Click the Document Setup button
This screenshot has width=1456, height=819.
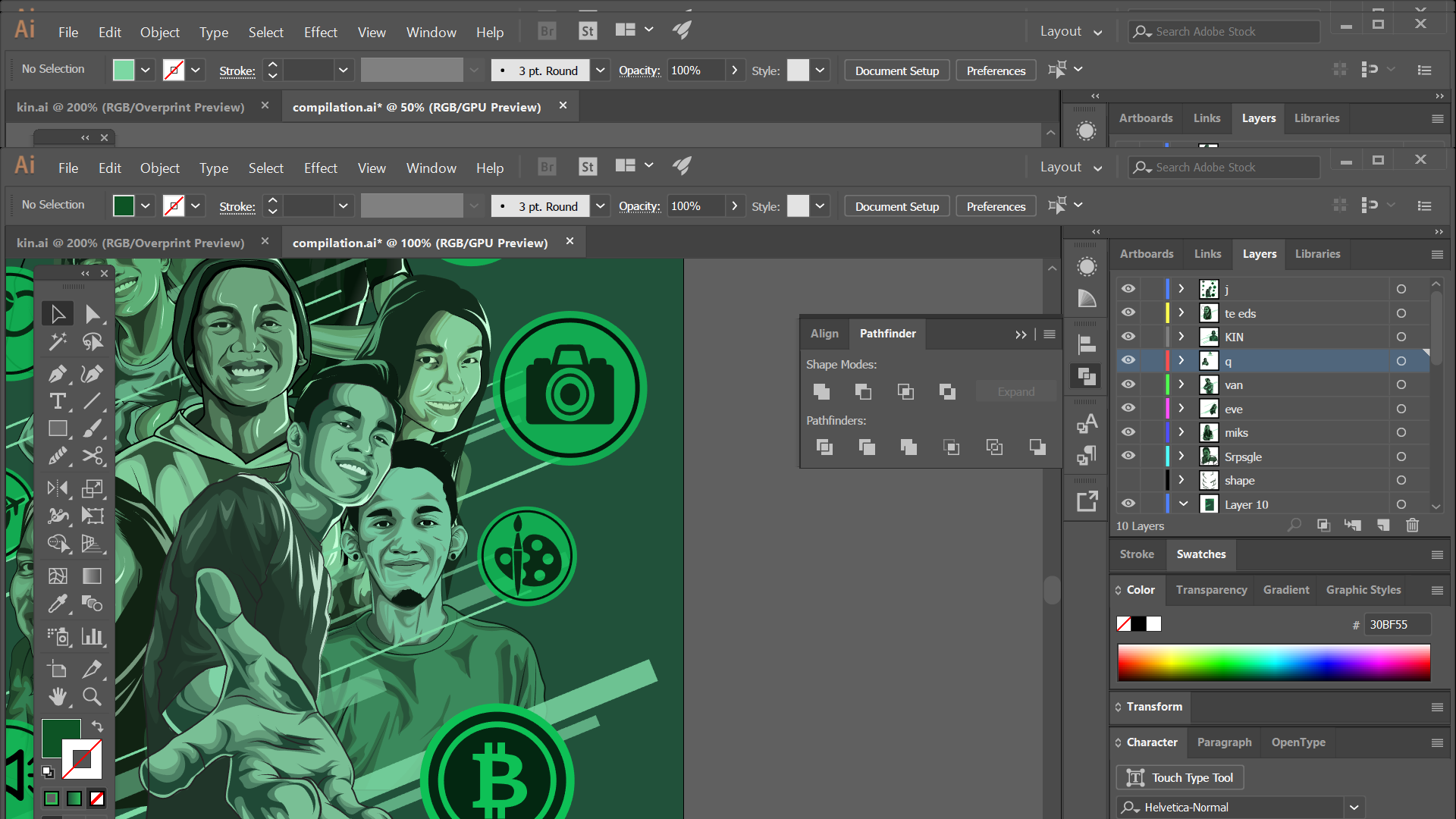(896, 206)
